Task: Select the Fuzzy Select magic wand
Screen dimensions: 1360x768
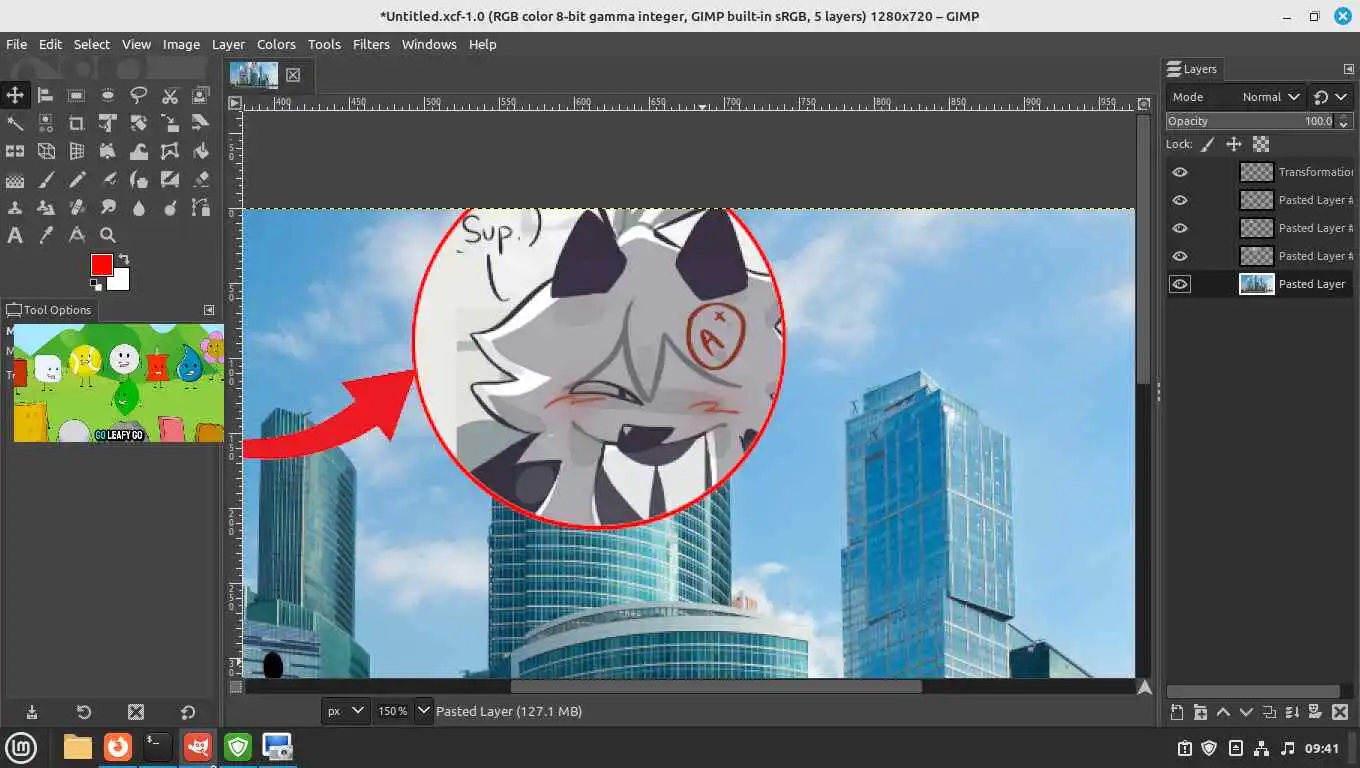Action: pos(15,123)
